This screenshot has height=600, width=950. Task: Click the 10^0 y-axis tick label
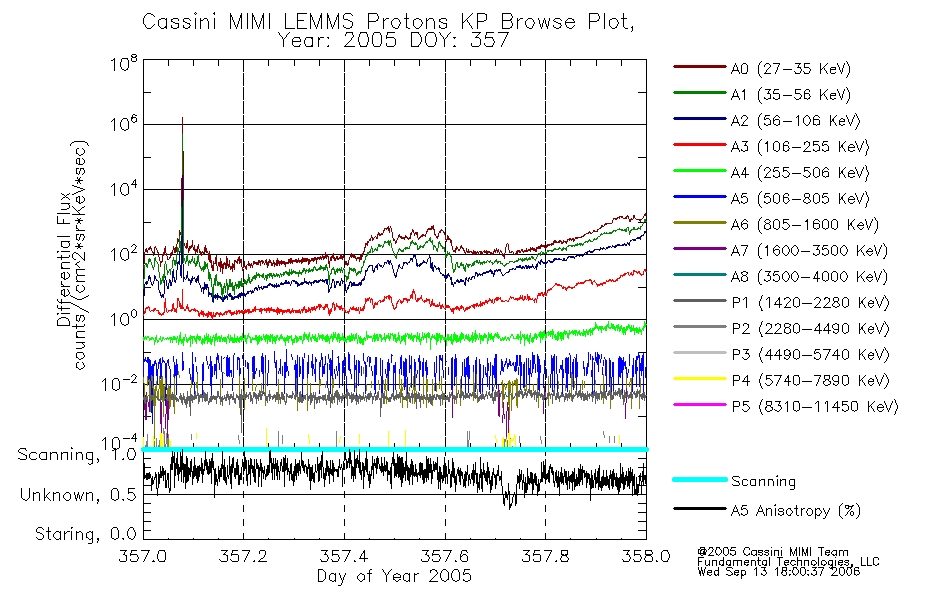point(124,319)
